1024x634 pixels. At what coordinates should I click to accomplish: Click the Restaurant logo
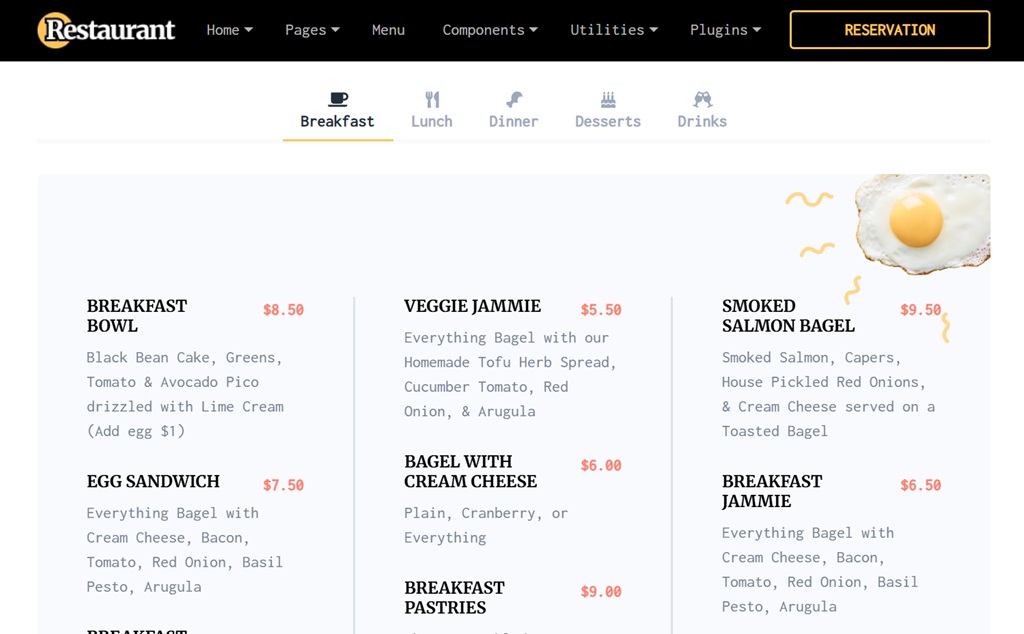coord(107,30)
